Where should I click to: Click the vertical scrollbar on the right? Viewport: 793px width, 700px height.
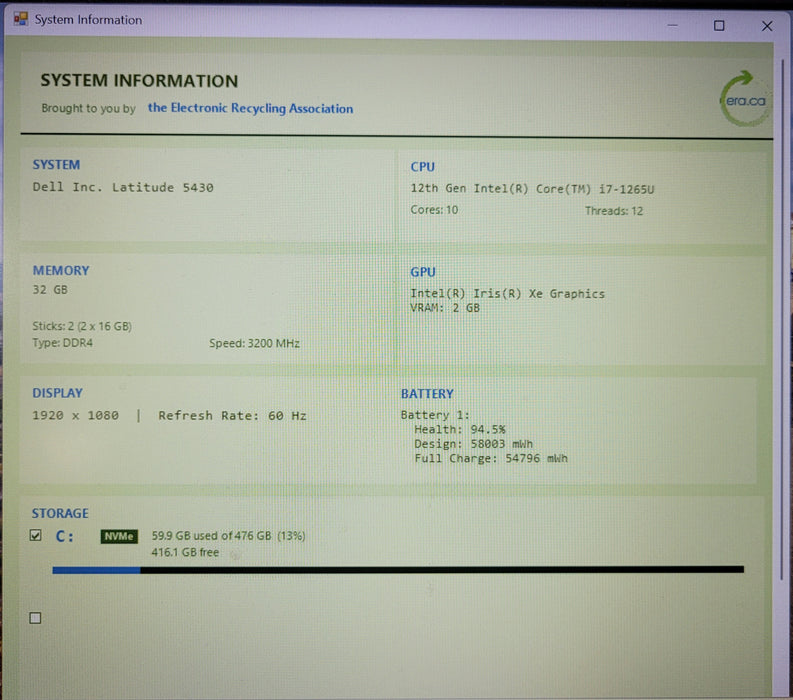[782, 319]
